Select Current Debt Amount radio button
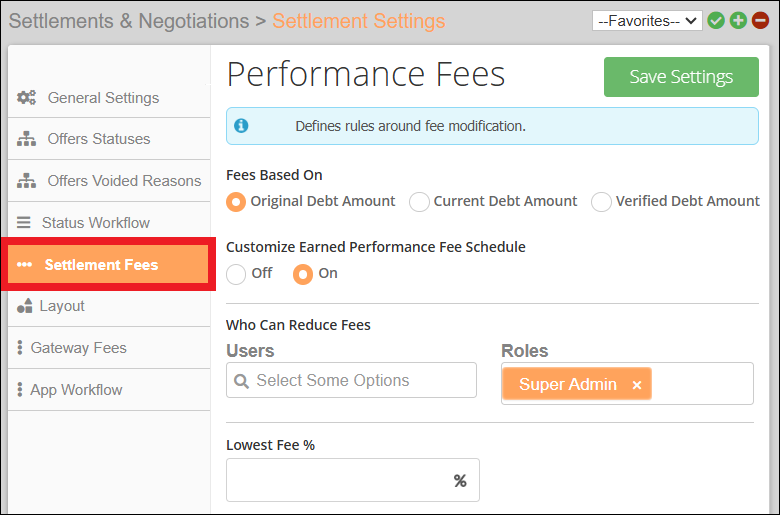 click(419, 202)
